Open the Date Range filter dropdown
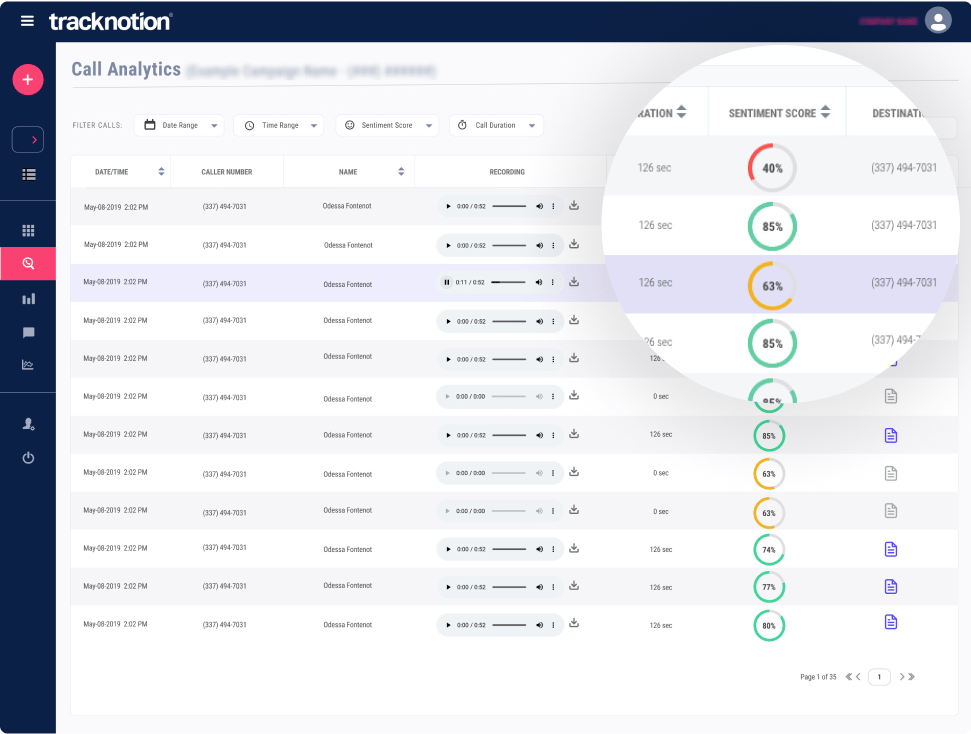Screen dimensions: 971x734 pyautogui.click(x=179, y=125)
